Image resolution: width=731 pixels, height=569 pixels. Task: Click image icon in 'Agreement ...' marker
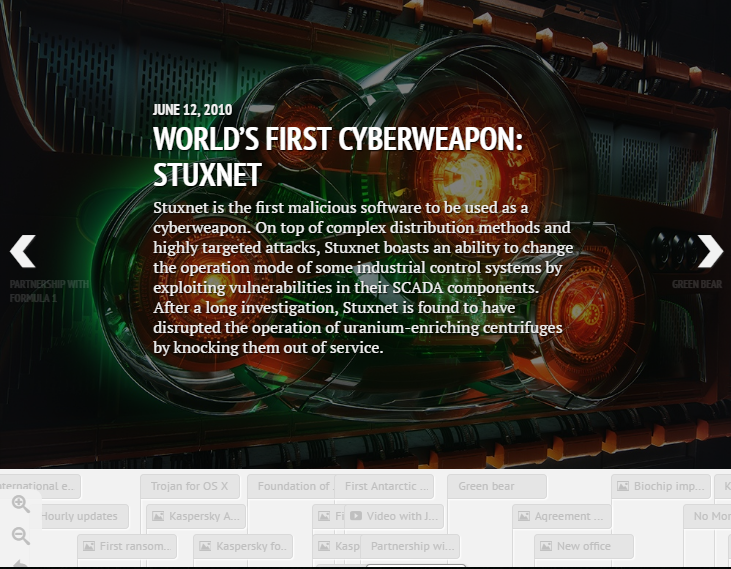click(524, 516)
